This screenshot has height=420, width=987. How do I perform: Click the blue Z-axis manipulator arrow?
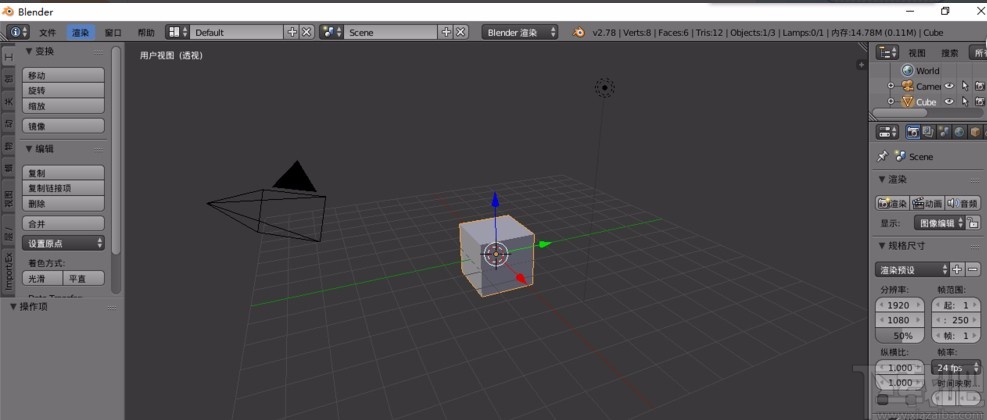click(x=495, y=200)
